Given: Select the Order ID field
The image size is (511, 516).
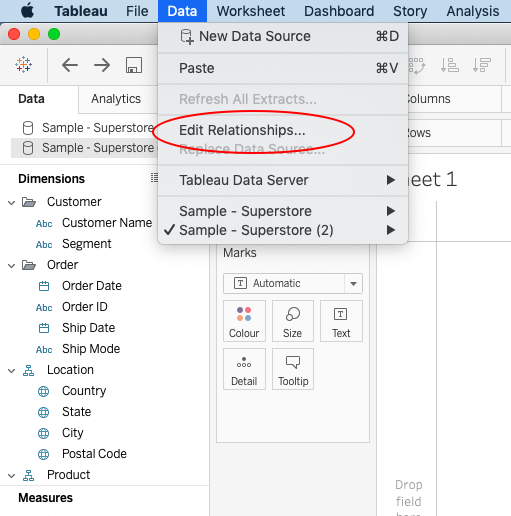Looking at the screenshot, I should click(x=85, y=307).
